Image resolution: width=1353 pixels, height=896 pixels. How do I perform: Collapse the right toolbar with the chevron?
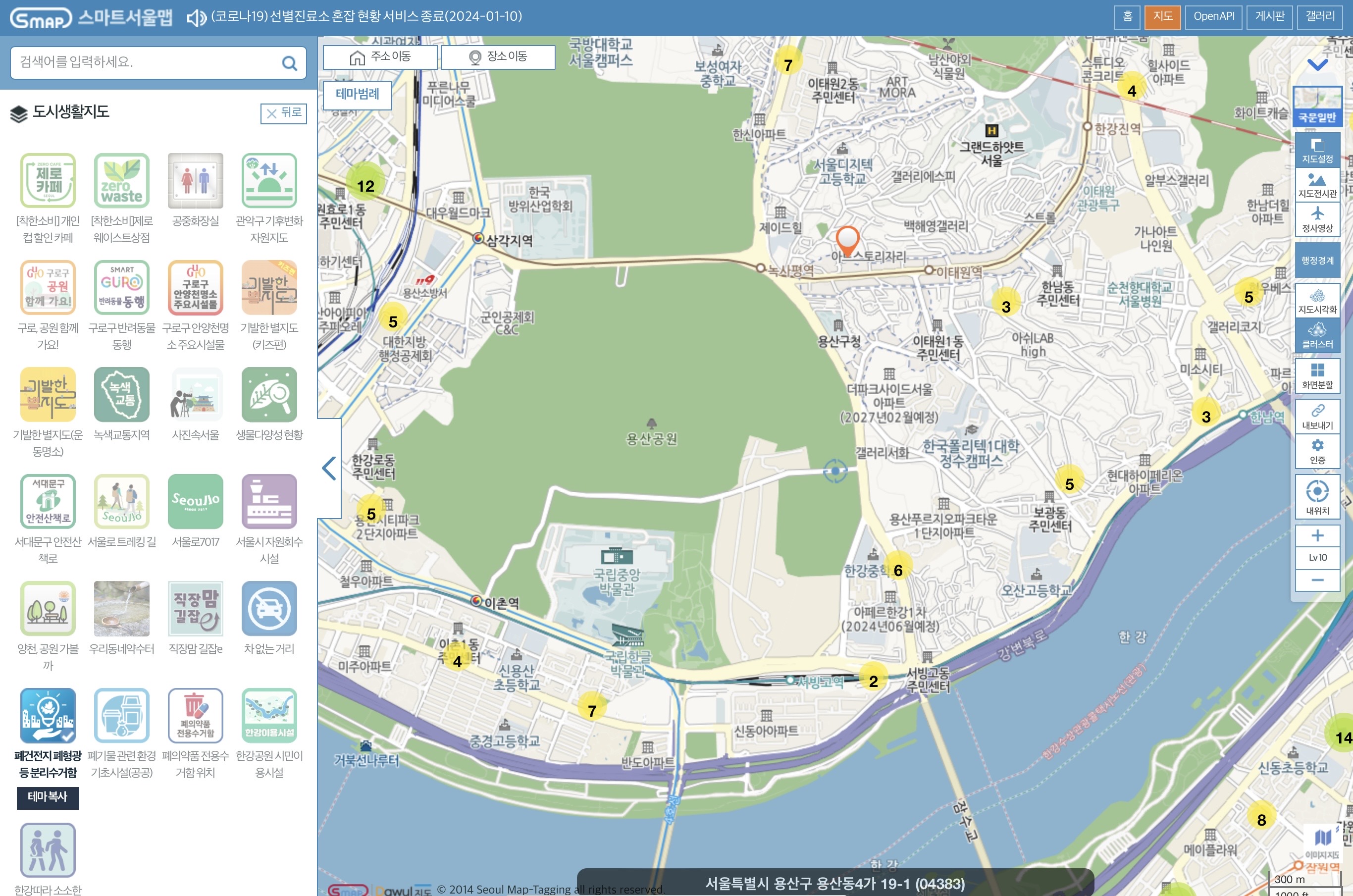[1317, 64]
